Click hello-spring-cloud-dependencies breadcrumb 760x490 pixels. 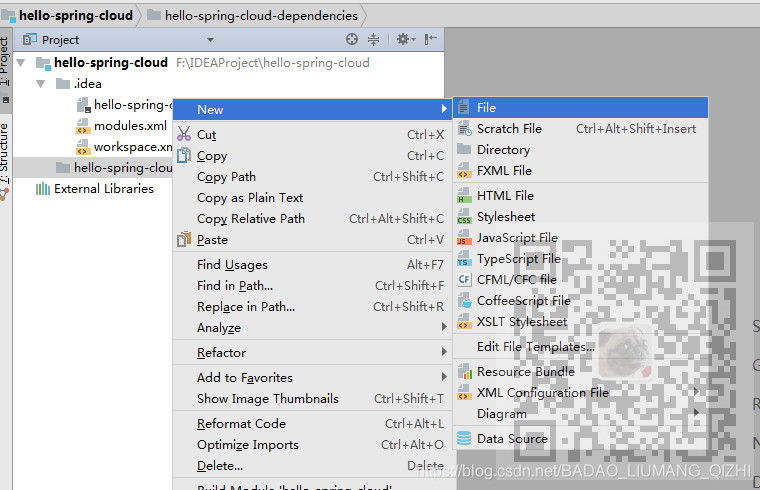(261, 16)
